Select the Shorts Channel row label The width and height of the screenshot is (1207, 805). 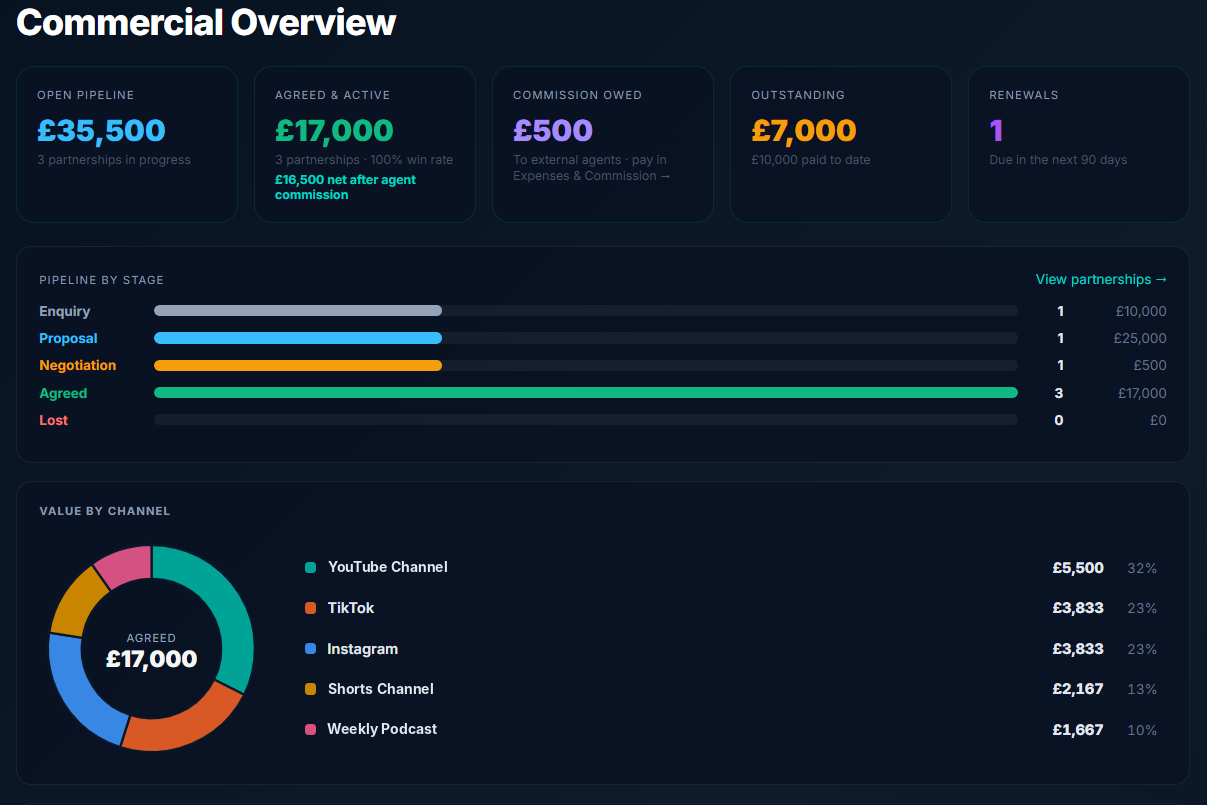pos(381,689)
